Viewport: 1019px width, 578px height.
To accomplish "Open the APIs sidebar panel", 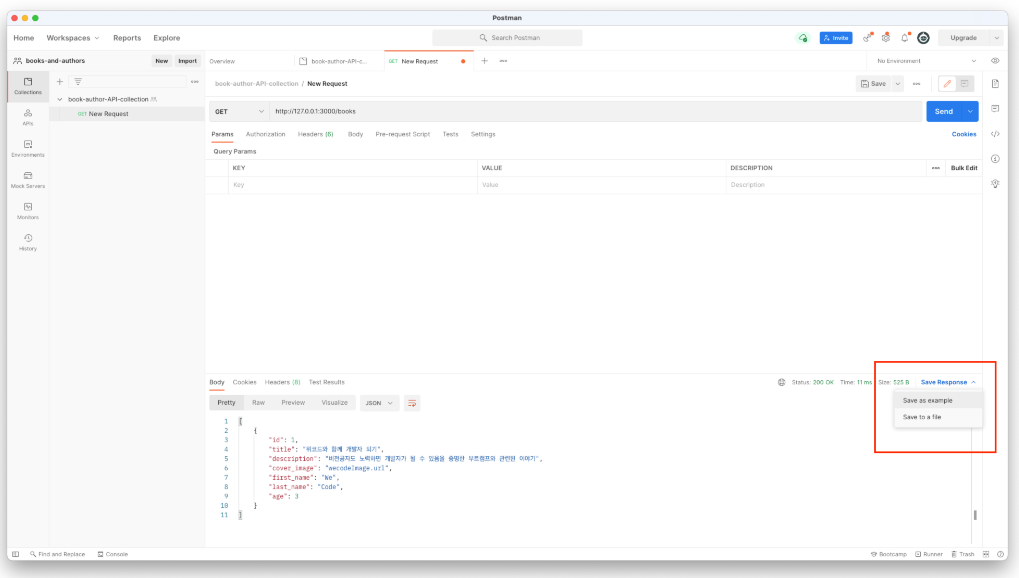I will pos(28,117).
